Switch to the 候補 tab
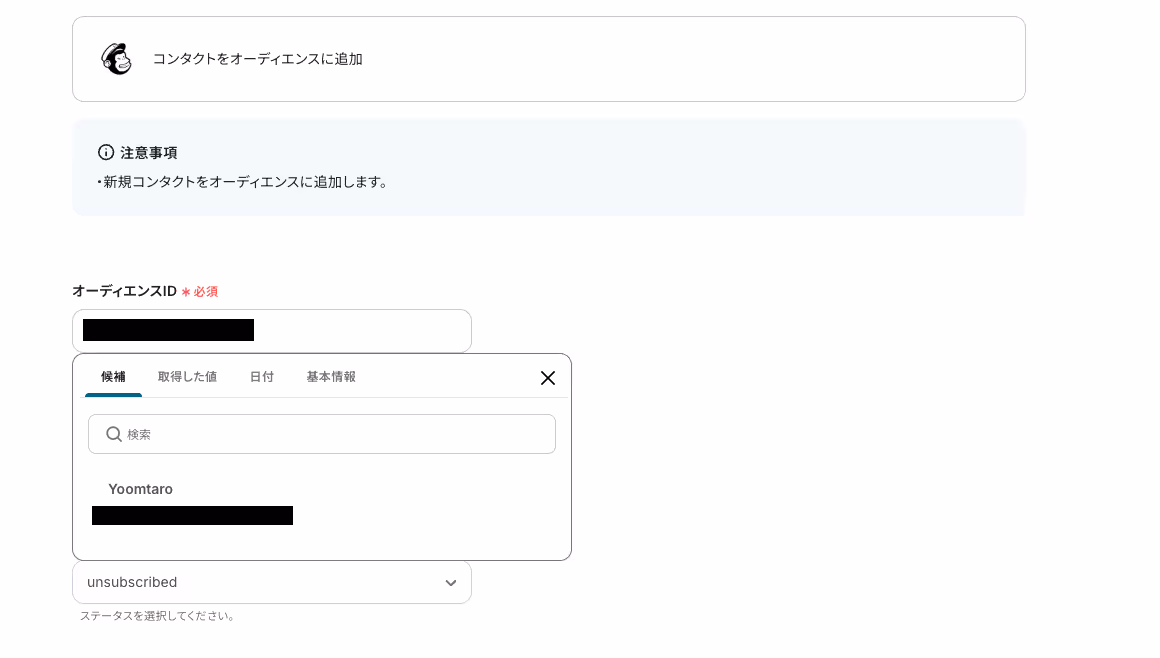Viewport: 1160px width, 658px height. (113, 377)
